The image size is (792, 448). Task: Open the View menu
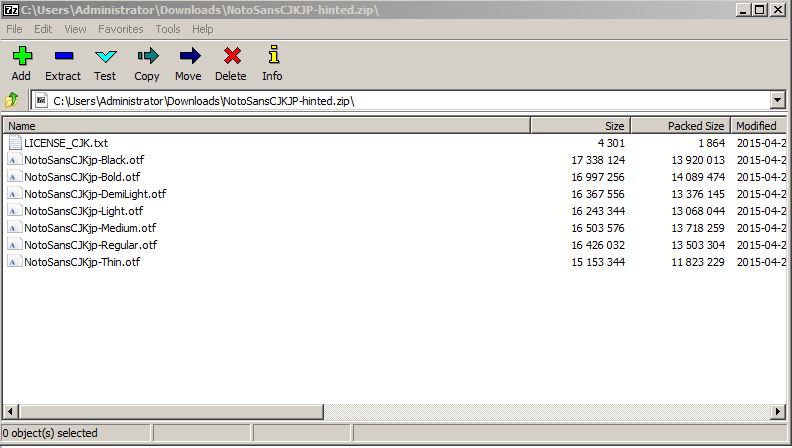click(x=75, y=29)
